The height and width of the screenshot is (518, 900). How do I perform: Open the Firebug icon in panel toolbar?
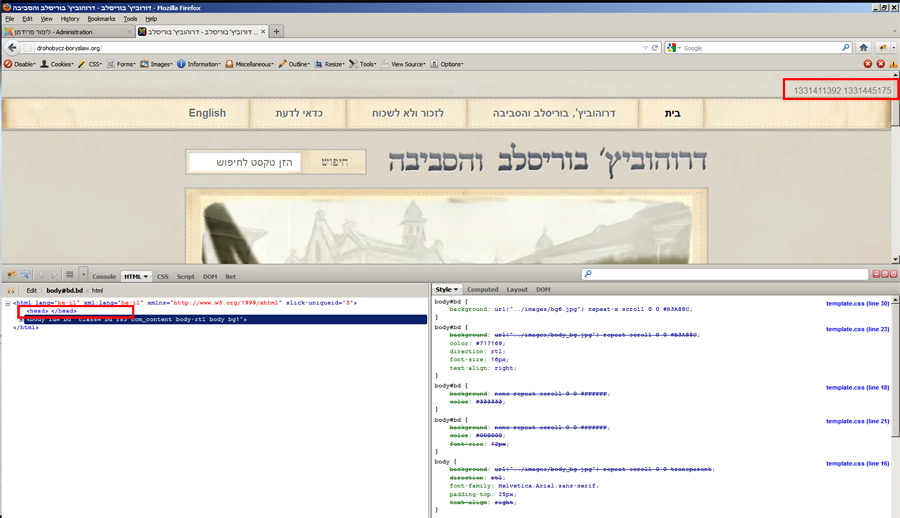tap(11, 275)
